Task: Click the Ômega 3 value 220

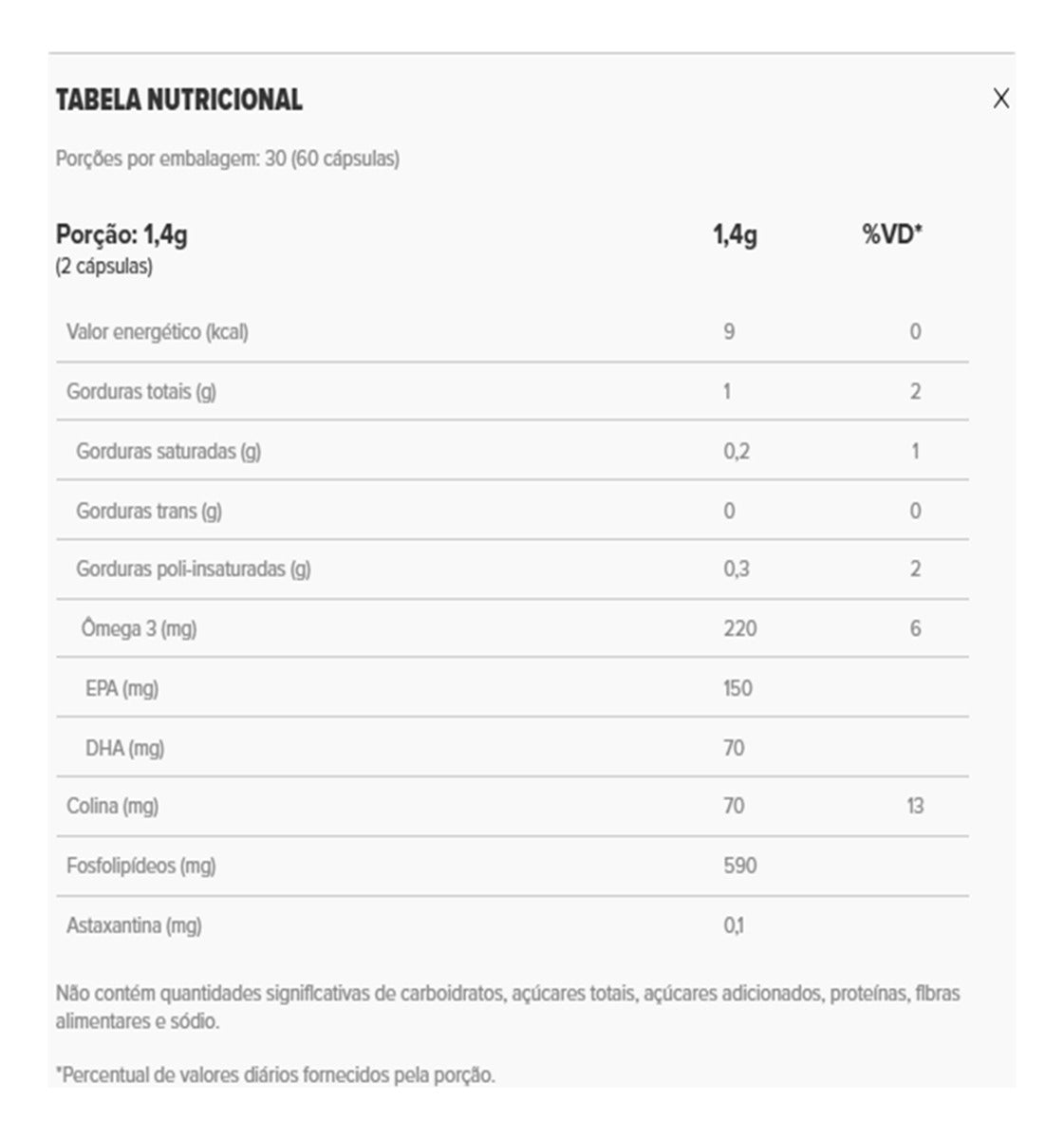Action: pos(739,628)
